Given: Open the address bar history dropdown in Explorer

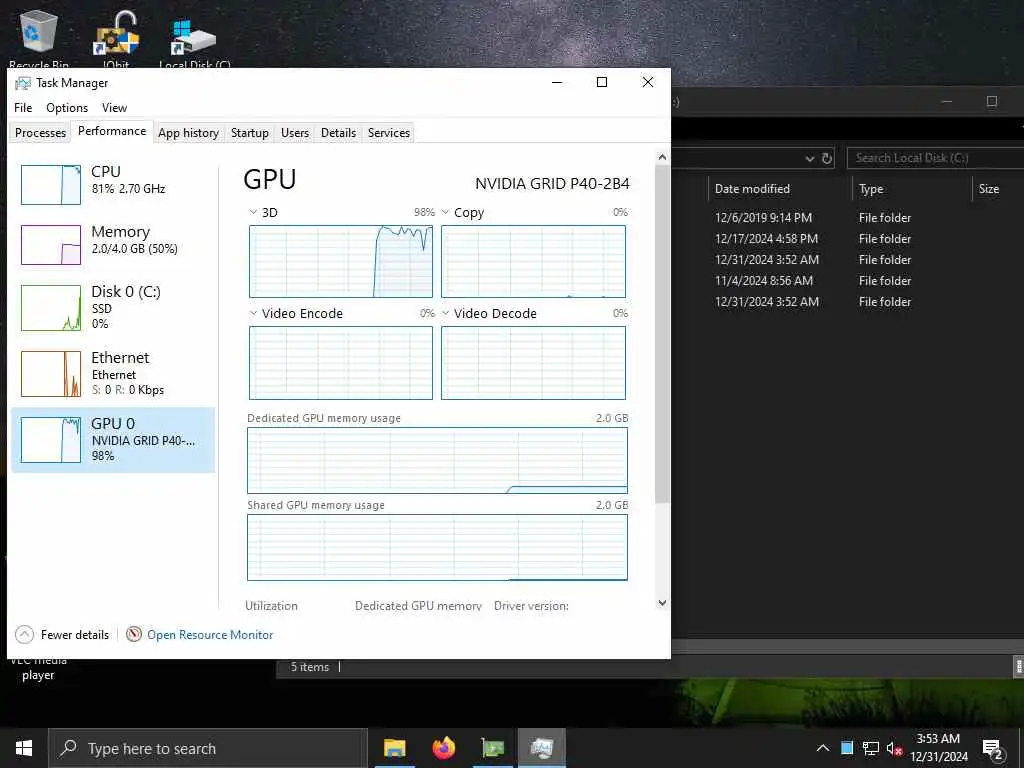Looking at the screenshot, I should (x=810, y=158).
